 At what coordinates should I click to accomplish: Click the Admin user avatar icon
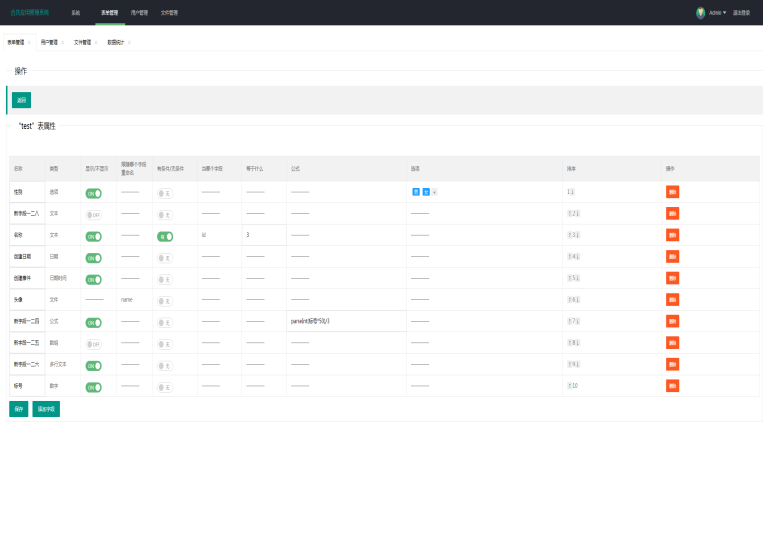point(700,13)
